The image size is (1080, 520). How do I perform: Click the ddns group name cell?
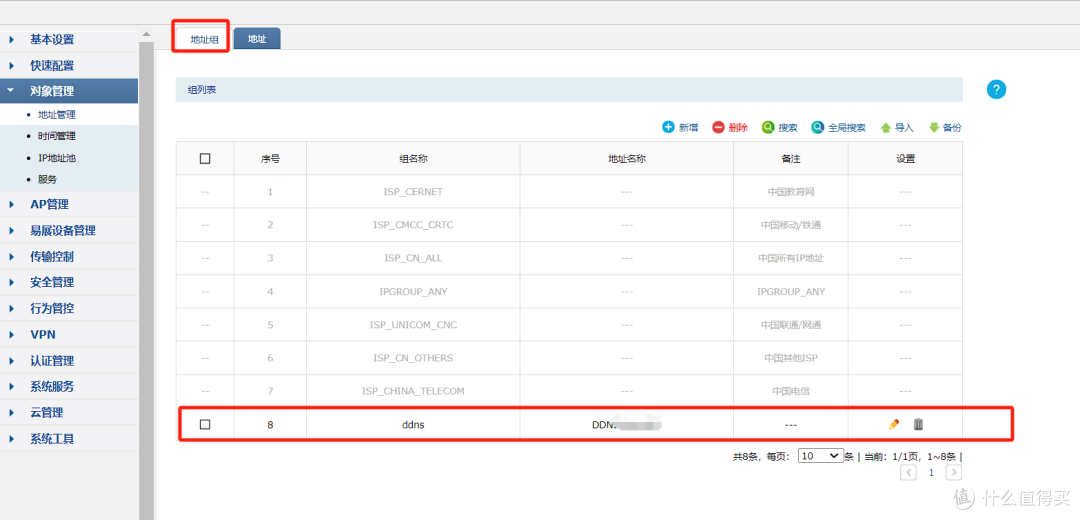point(413,425)
